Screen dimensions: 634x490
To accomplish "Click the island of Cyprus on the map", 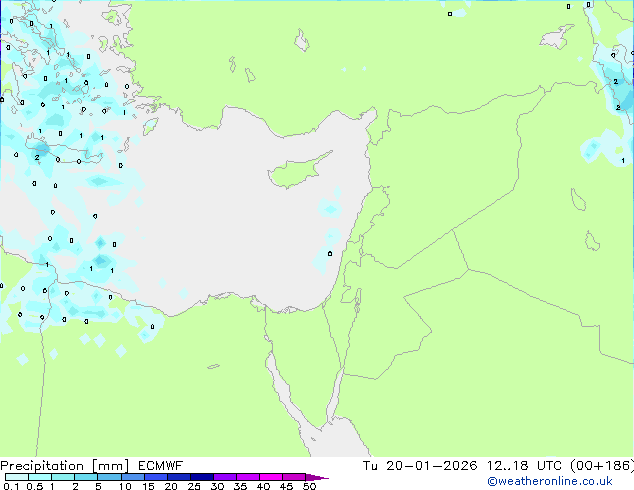I will pos(295,172).
